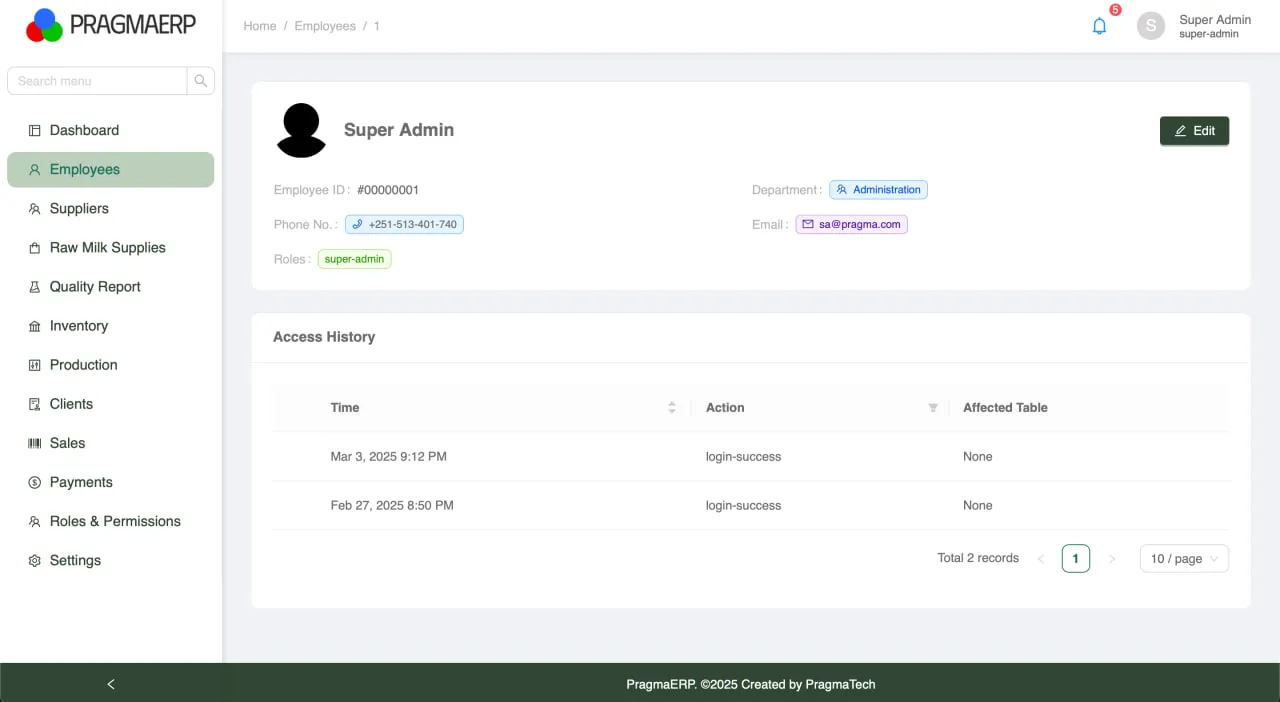Open Clients menu item
The width and height of the screenshot is (1280, 702).
coord(110,404)
